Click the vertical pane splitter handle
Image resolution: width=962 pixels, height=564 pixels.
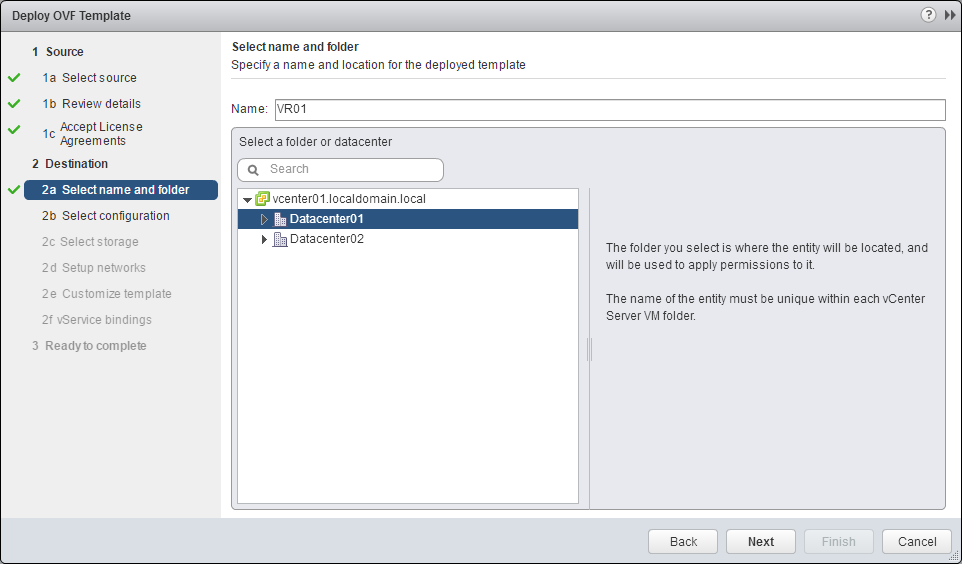pos(589,348)
